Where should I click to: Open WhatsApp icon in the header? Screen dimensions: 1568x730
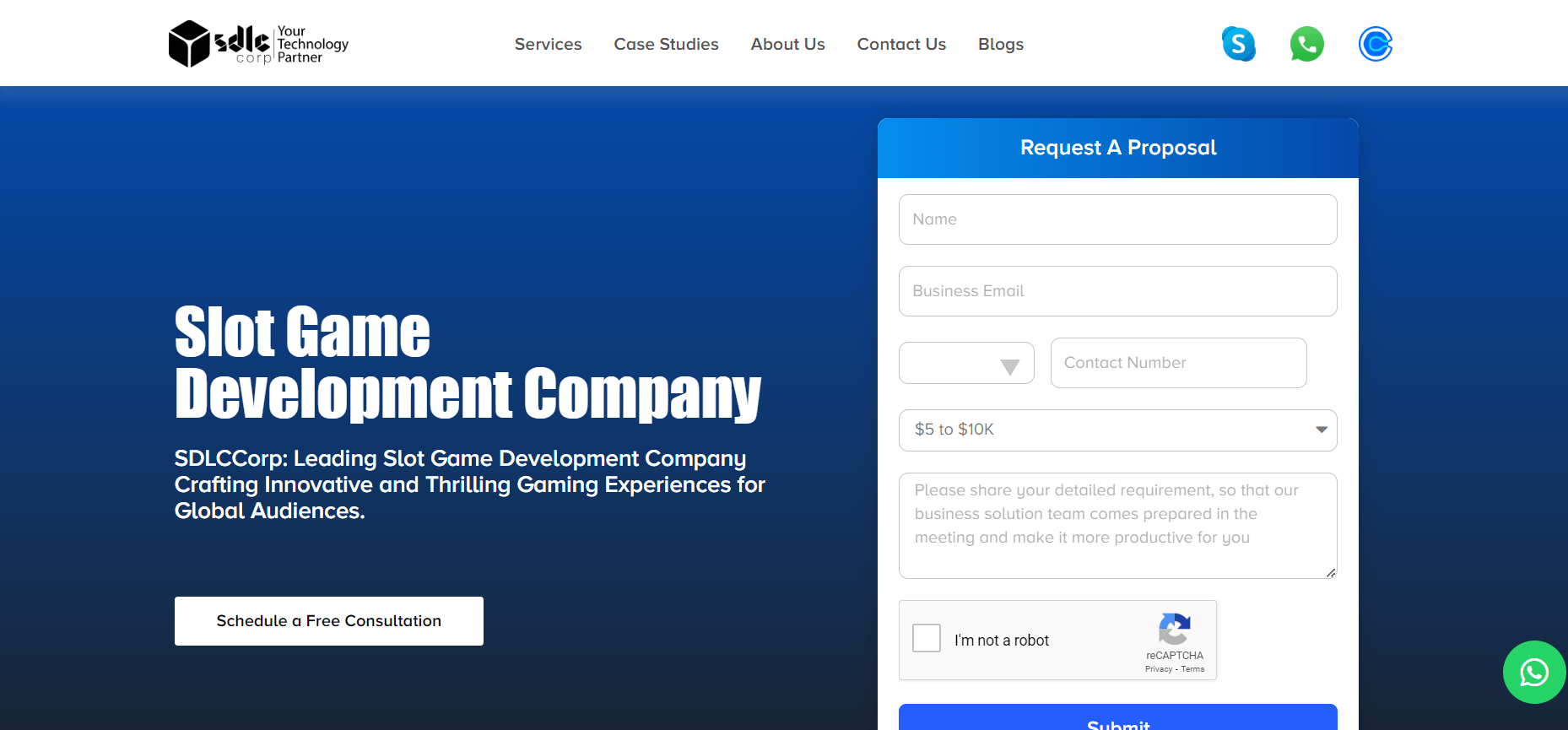(1306, 44)
